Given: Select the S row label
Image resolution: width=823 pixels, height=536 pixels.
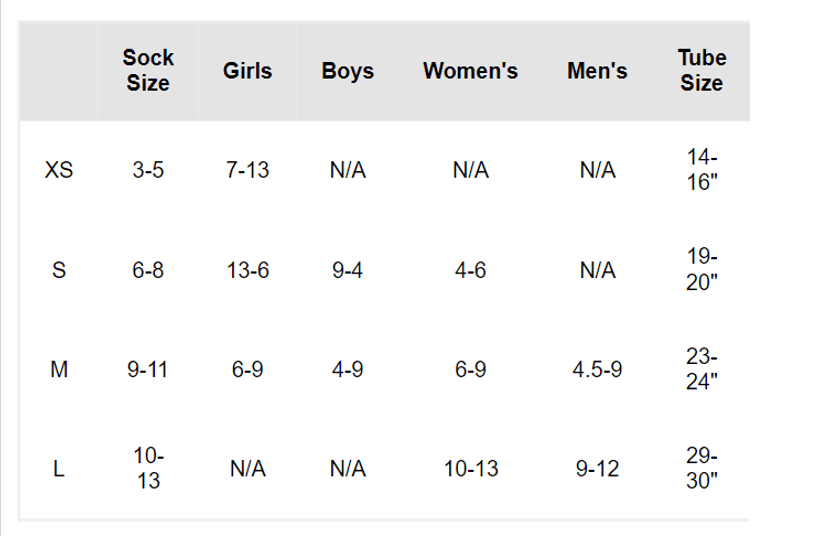Looking at the screenshot, I should click(59, 271).
